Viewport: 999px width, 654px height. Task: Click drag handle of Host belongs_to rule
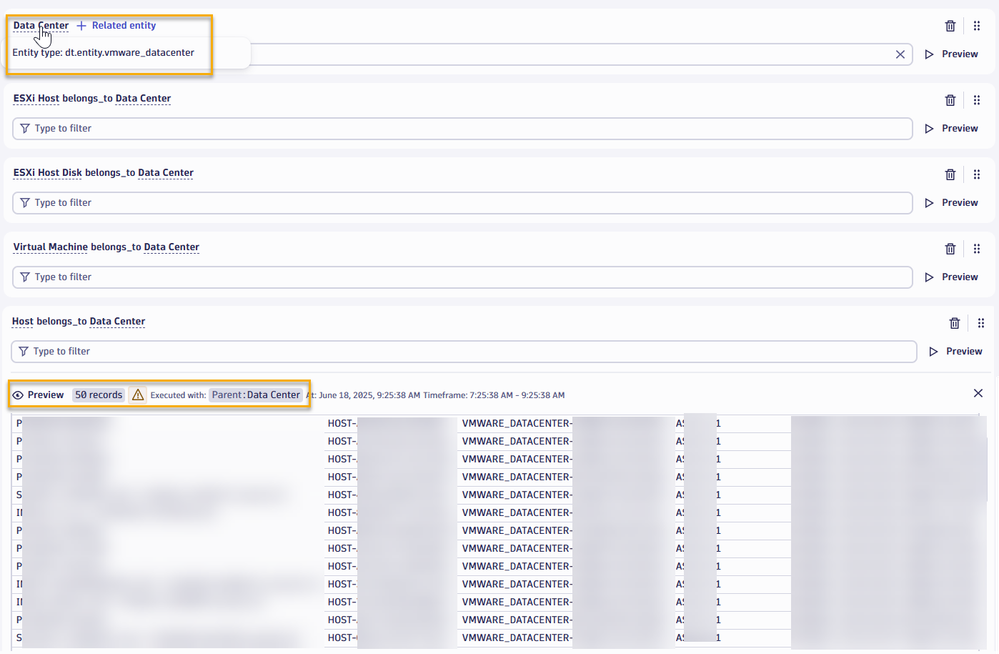click(x=981, y=323)
